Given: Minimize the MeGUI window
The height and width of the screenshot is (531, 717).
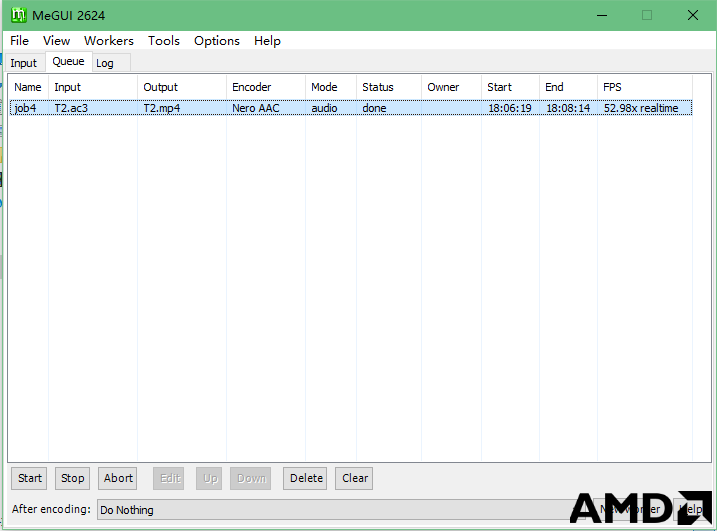Looking at the screenshot, I should pos(602,15).
